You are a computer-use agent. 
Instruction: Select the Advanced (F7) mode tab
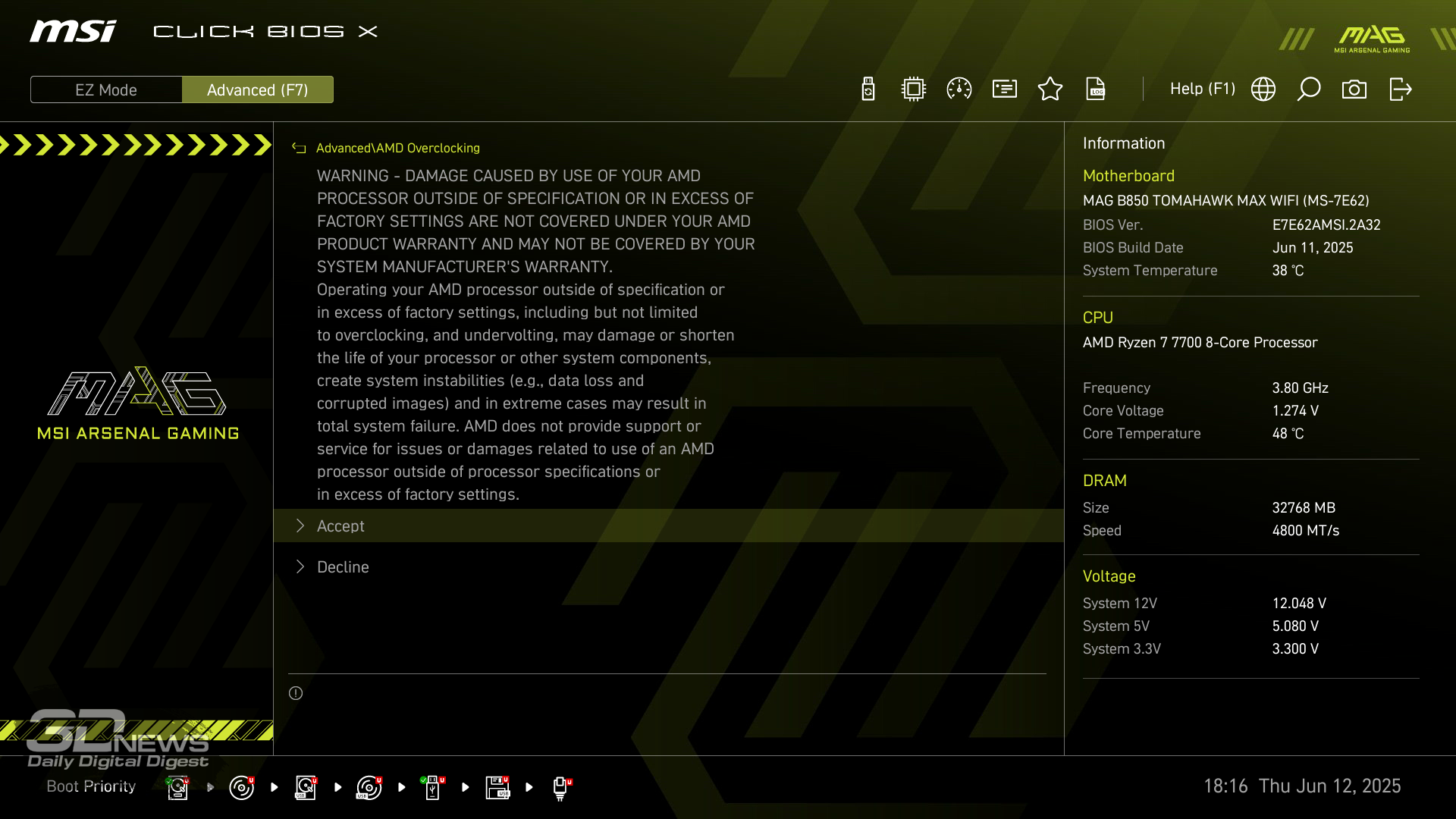coord(258,89)
